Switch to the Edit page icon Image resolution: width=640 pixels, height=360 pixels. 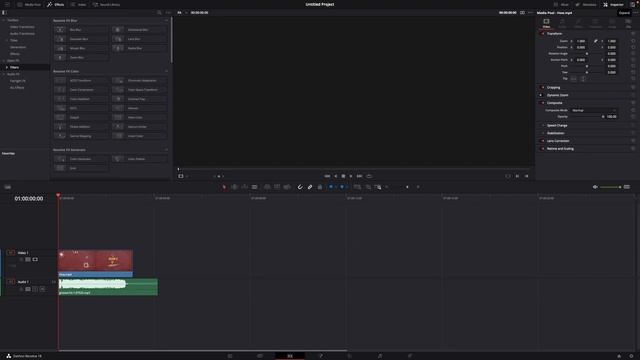[x=290, y=356]
